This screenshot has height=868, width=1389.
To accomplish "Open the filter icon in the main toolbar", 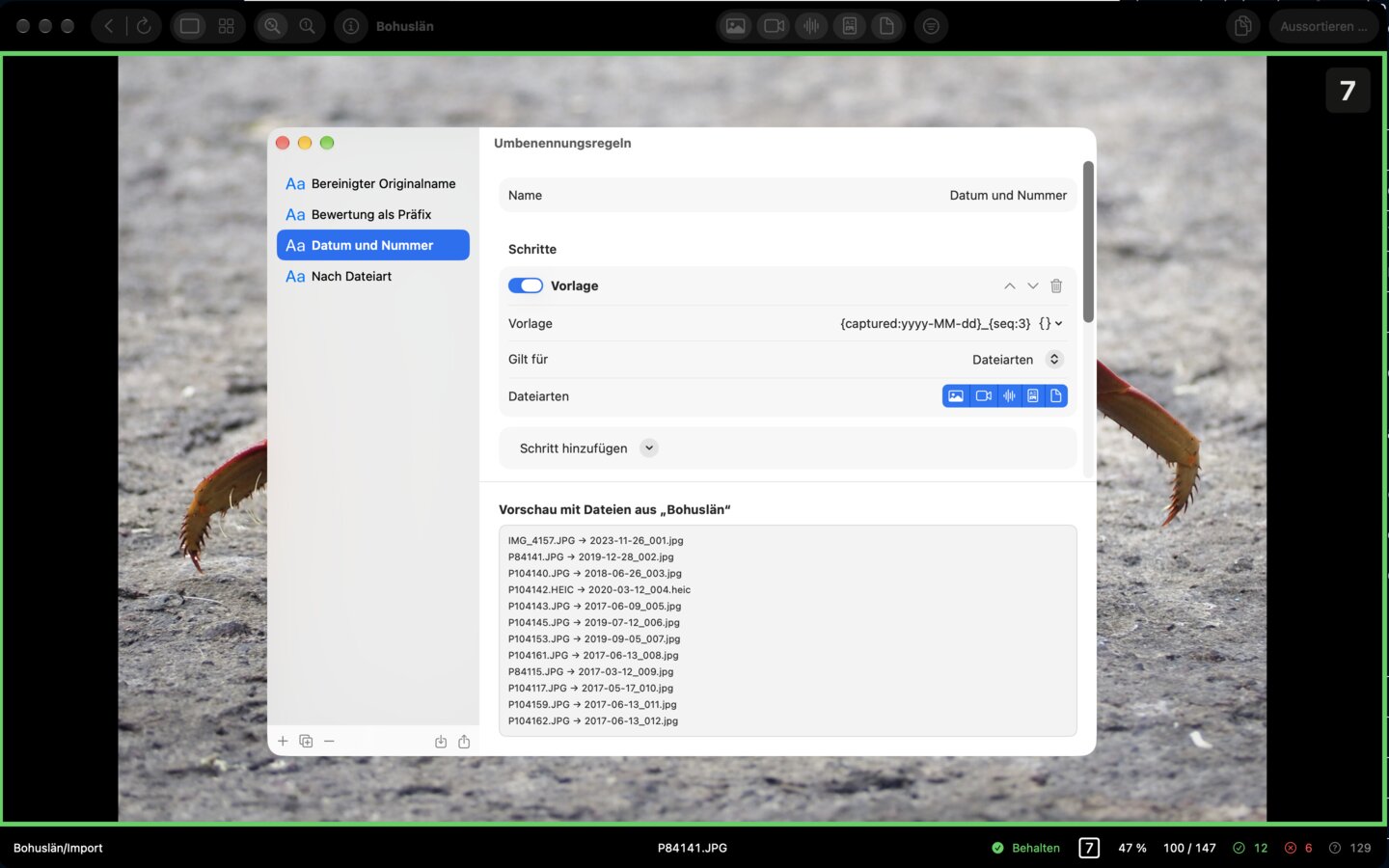I will click(931, 26).
